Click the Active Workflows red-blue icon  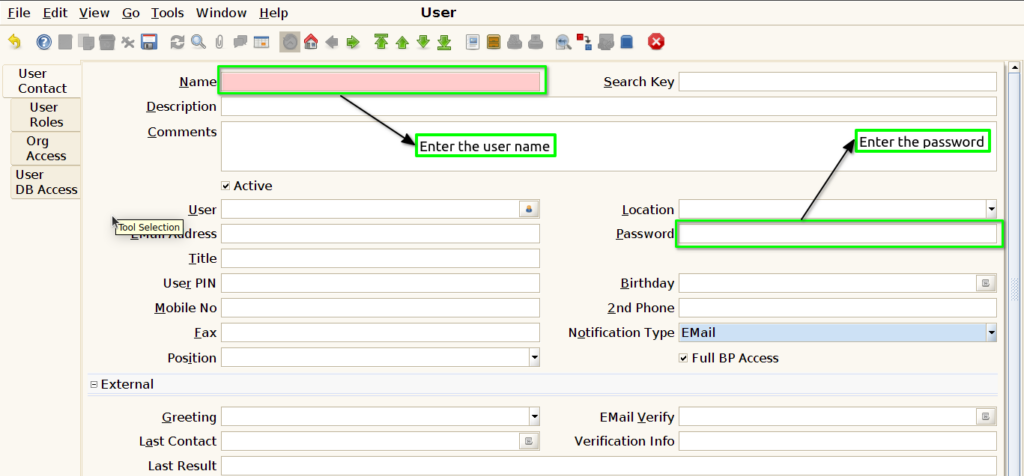584,42
